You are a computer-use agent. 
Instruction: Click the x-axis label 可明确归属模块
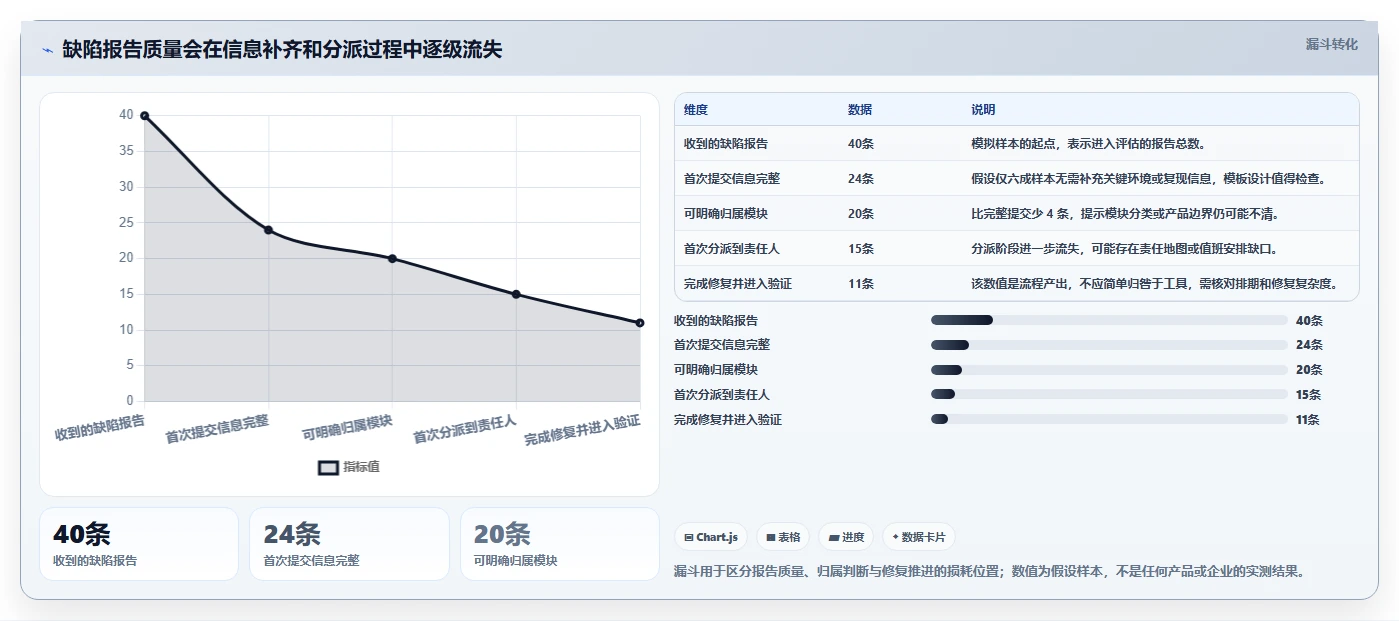347,428
